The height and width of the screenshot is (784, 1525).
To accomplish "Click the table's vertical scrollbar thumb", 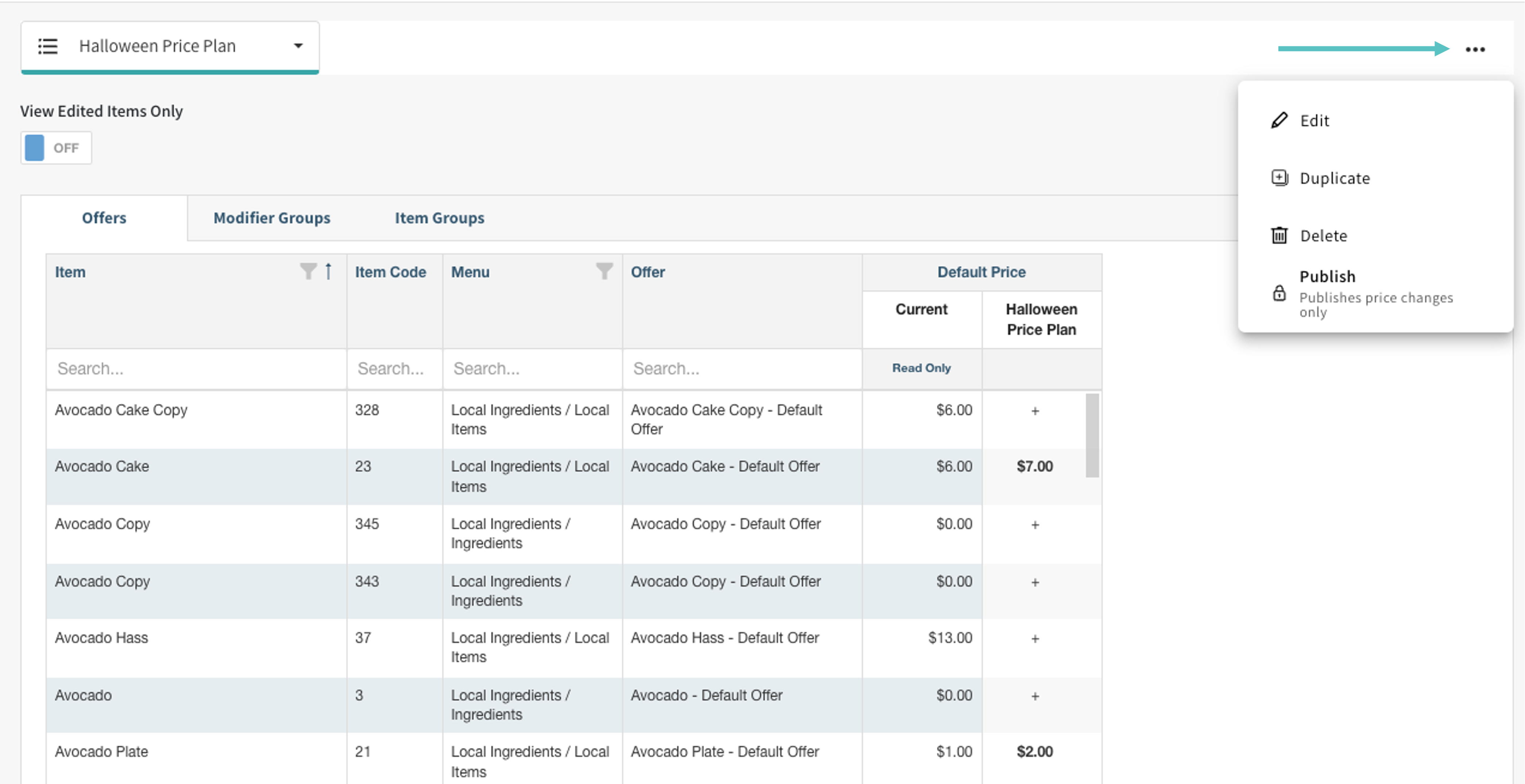I will 1092,435.
